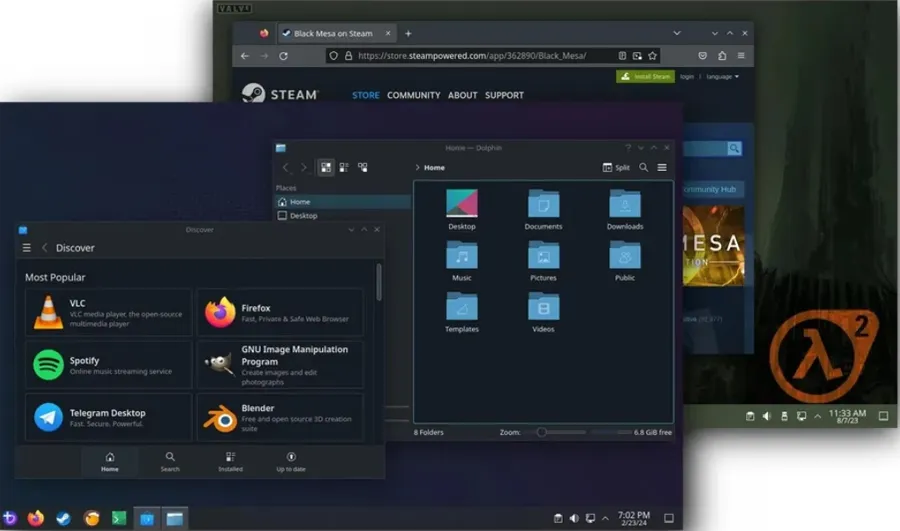This screenshot has height=531, width=900.
Task: Open Discover's hamburger sidebar menu
Action: pyautogui.click(x=26, y=247)
